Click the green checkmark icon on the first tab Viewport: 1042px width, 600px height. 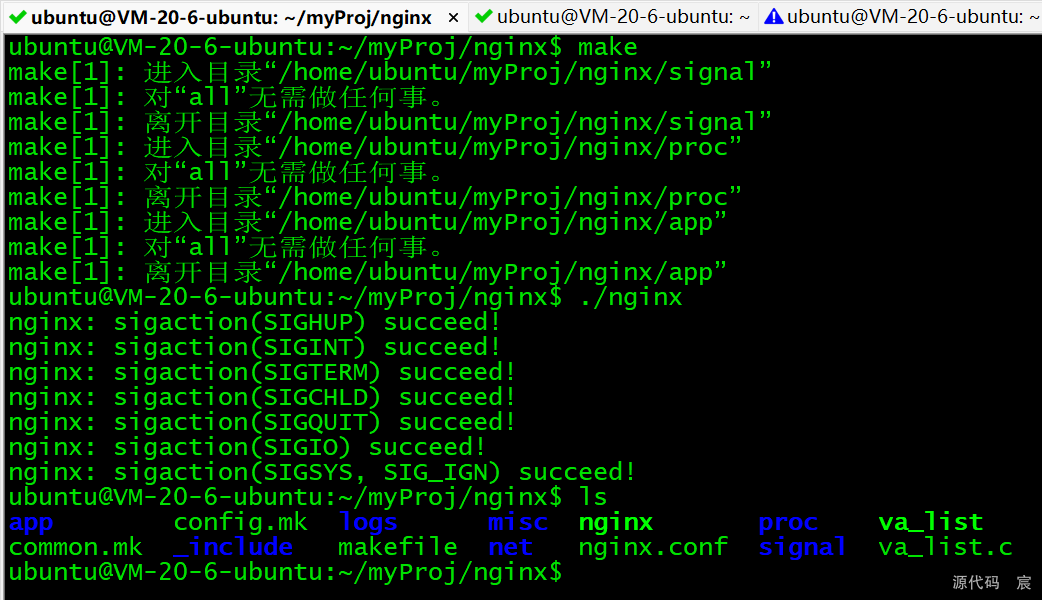18,17
